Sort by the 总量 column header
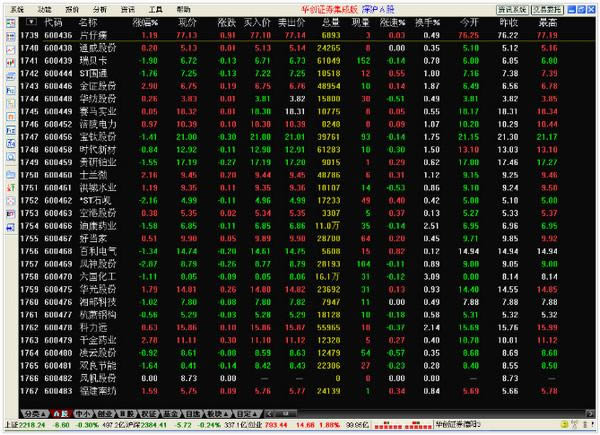Image resolution: width=600 pixels, height=435 pixels. coord(333,20)
